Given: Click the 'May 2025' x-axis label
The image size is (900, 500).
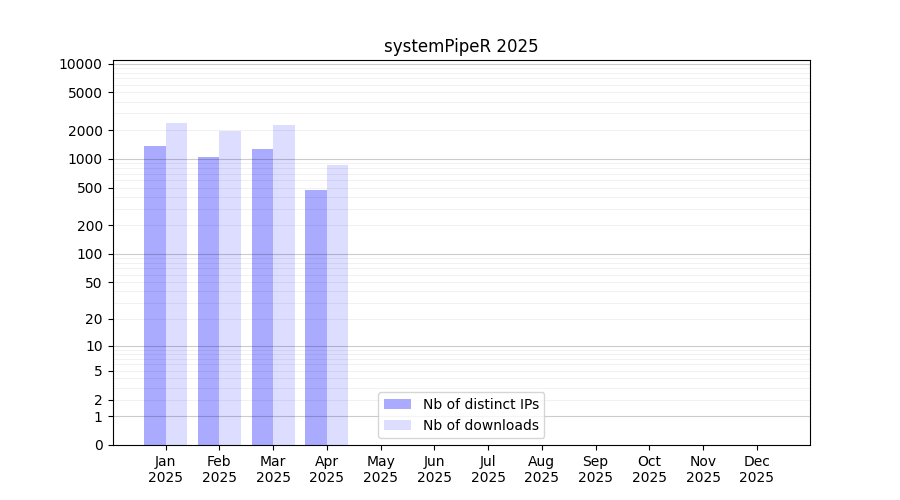Looking at the screenshot, I should coord(380,469).
